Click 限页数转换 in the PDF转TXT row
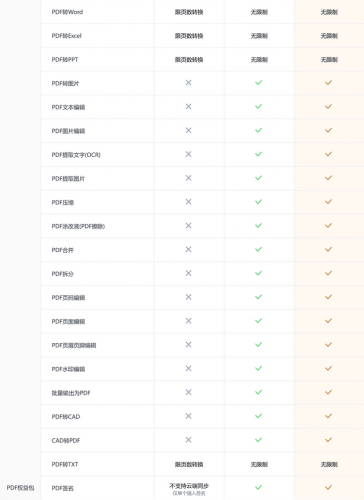The width and height of the screenshot is (364, 500). (x=189, y=464)
